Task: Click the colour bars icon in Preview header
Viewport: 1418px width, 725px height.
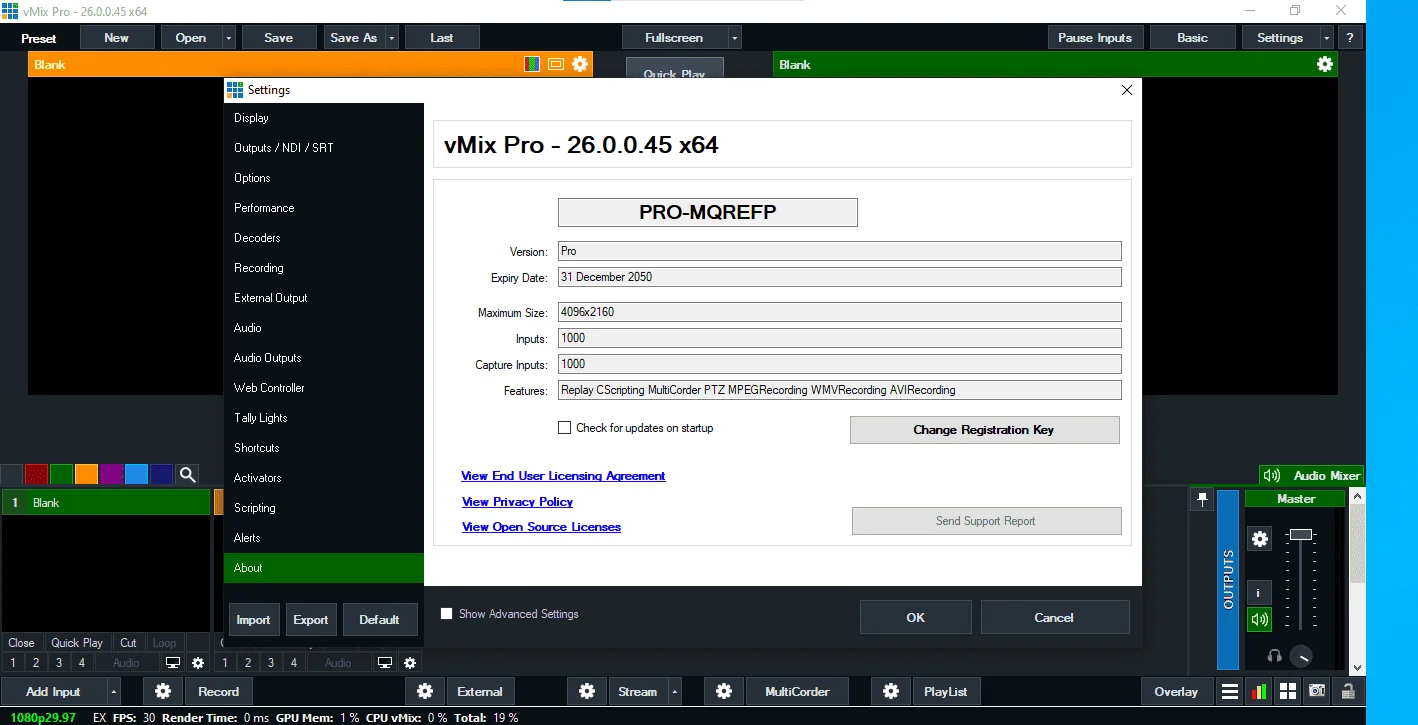Action: [x=533, y=64]
